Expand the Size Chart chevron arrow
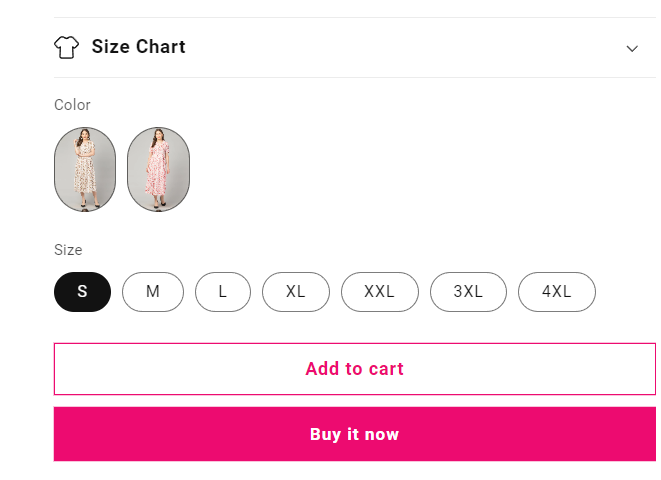The width and height of the screenshot is (661, 480). [x=632, y=48]
